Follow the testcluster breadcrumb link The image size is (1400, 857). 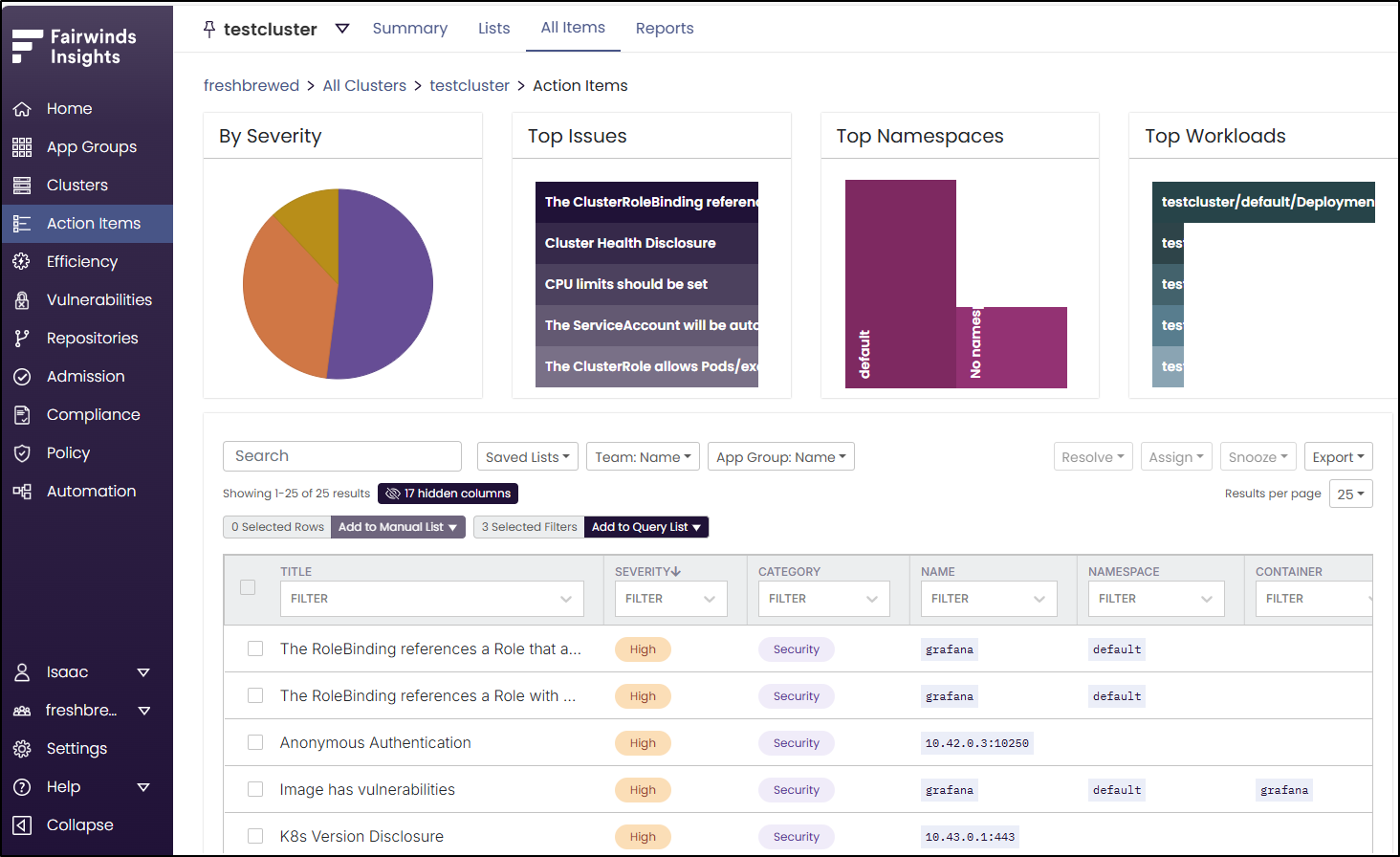point(470,86)
